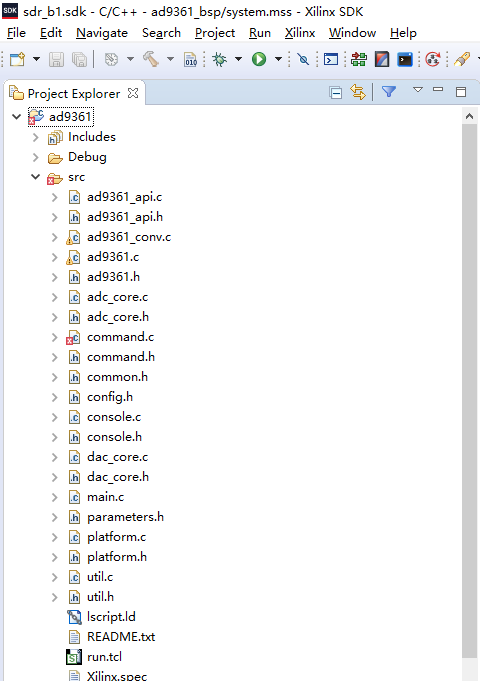Open the Xilinx menu
Viewport: 480px width, 681px height.
click(x=300, y=33)
